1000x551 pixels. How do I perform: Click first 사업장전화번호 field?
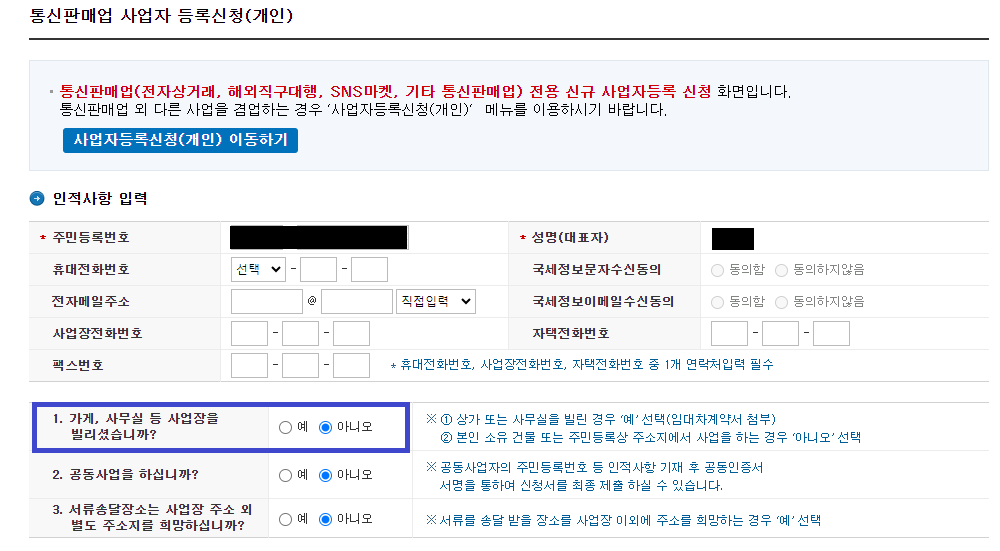[249, 333]
